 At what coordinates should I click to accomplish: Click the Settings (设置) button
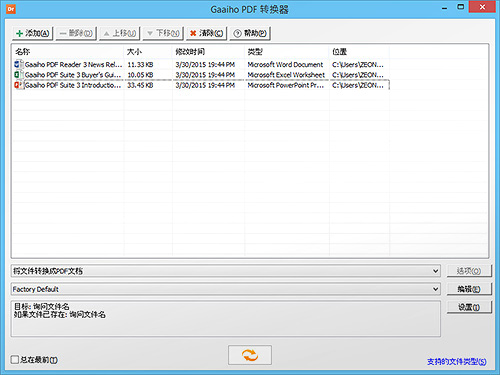[469, 307]
